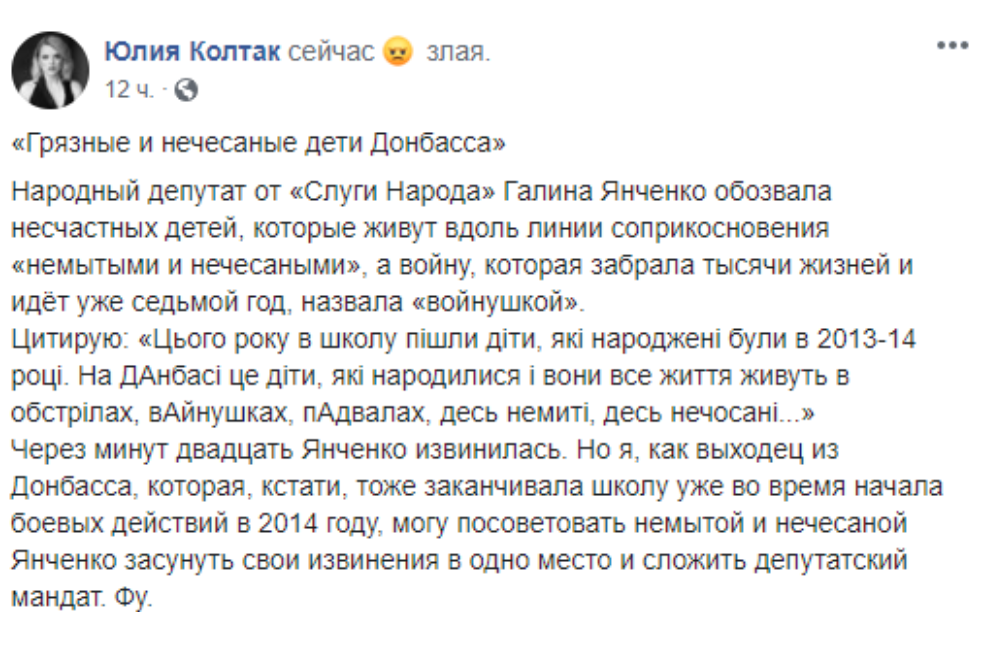The height and width of the screenshot is (646, 994).
Task: Select the 'злая' feeling label
Action: point(458,52)
